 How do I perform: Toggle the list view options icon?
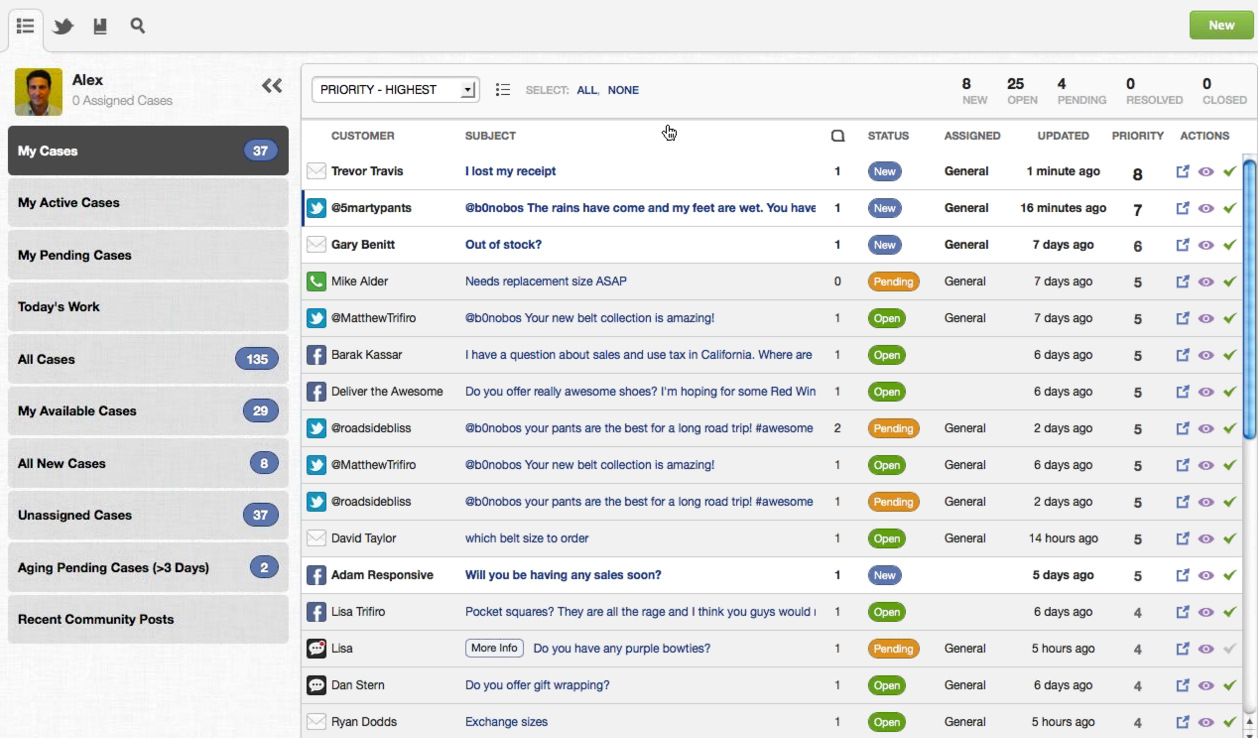click(503, 90)
